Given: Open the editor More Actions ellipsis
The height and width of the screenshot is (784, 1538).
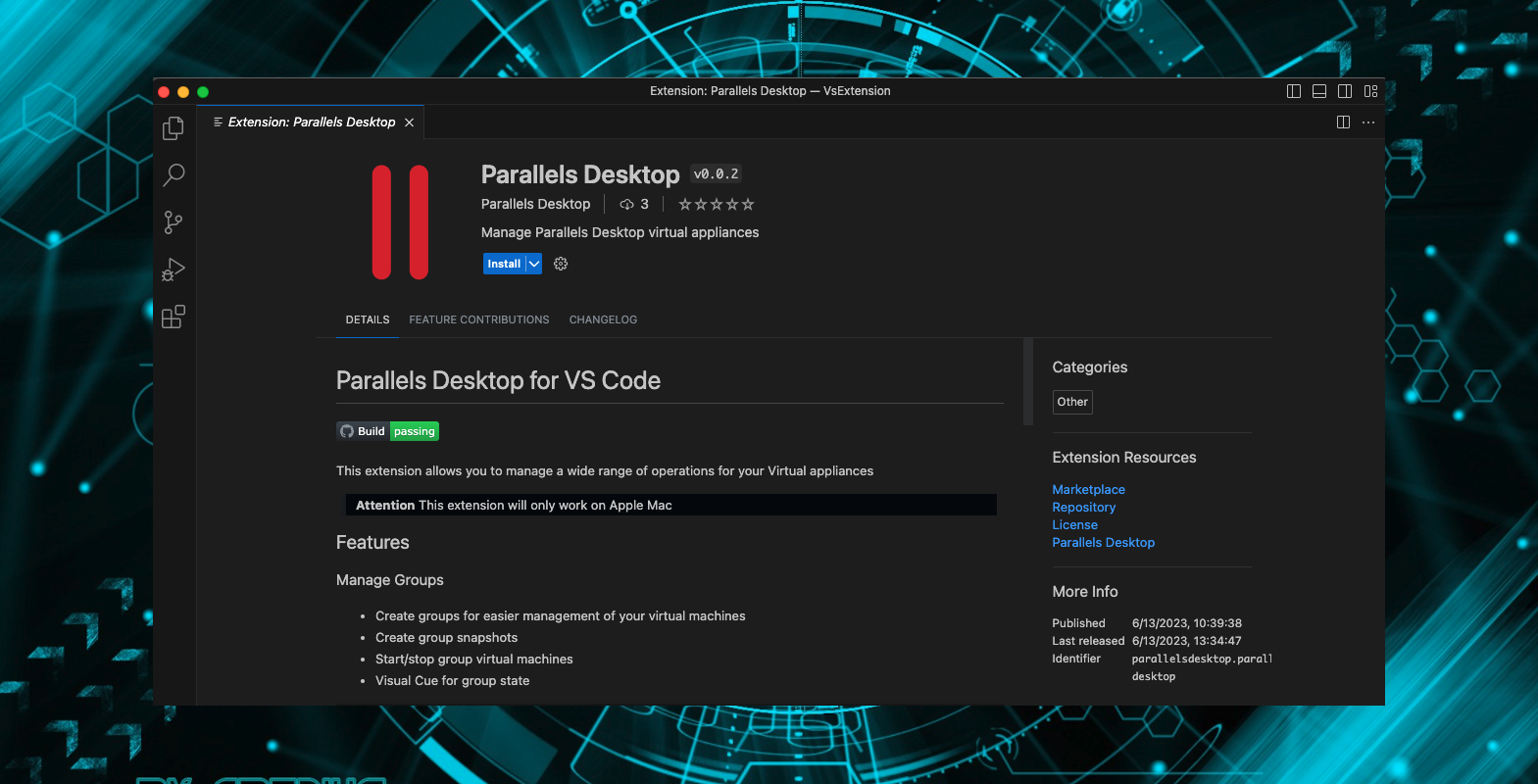Looking at the screenshot, I should pos(1368,122).
